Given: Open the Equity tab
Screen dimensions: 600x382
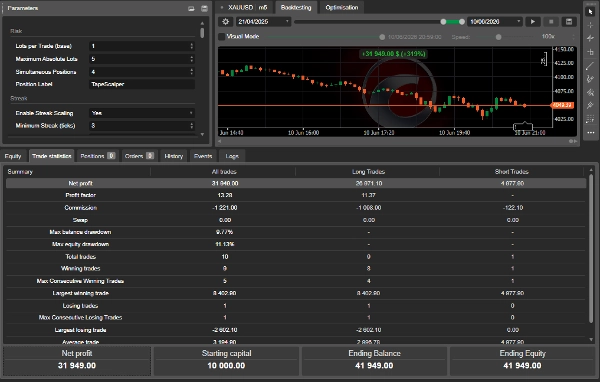Looking at the screenshot, I should tap(13, 156).
